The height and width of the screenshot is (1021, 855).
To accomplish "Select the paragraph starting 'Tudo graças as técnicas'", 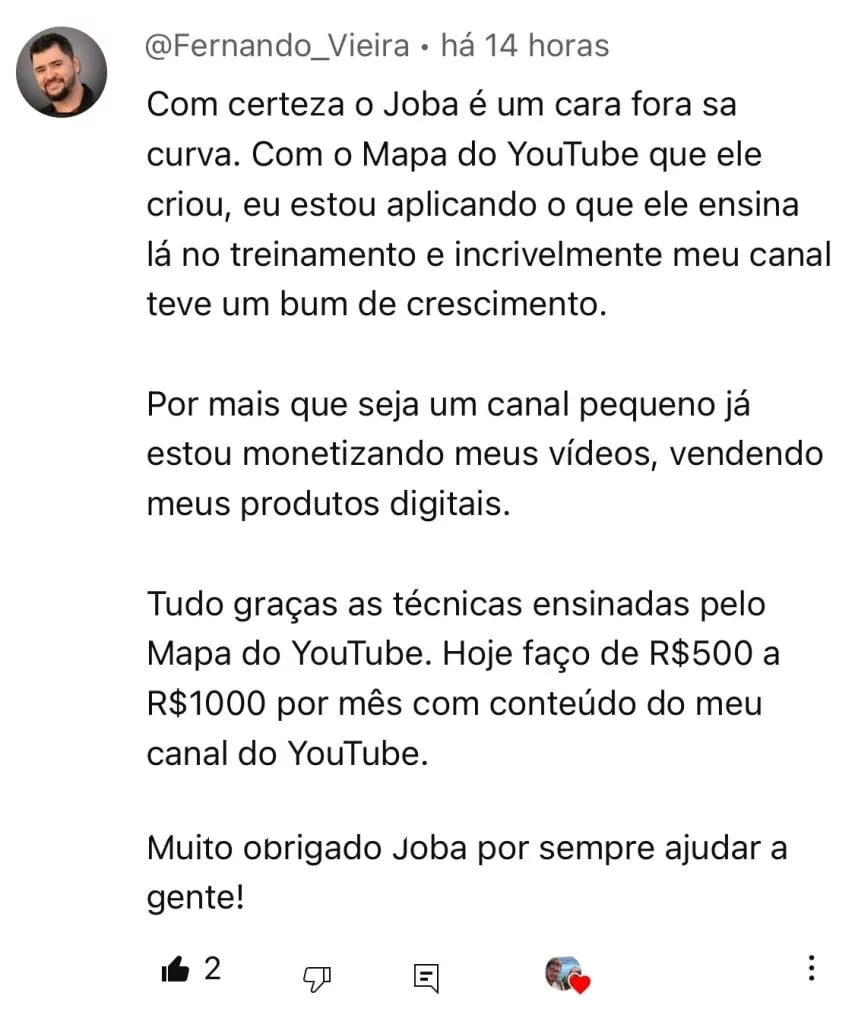I will pos(463,678).
